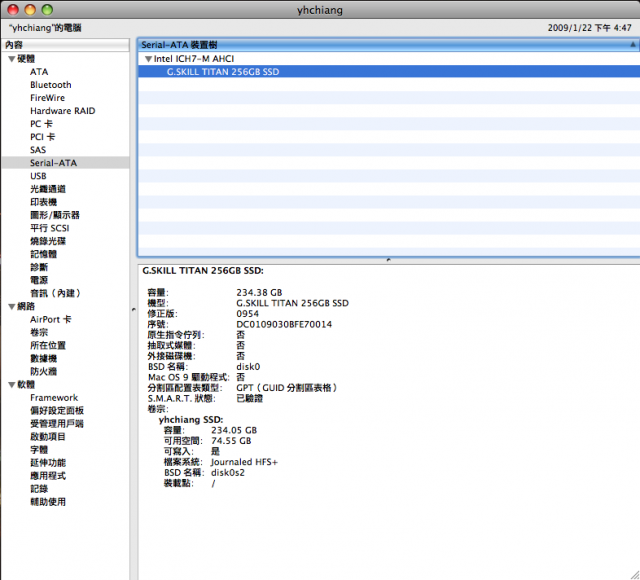Open 診斷 diagnostics entry
Screen dimensions: 640x580
click(39, 267)
